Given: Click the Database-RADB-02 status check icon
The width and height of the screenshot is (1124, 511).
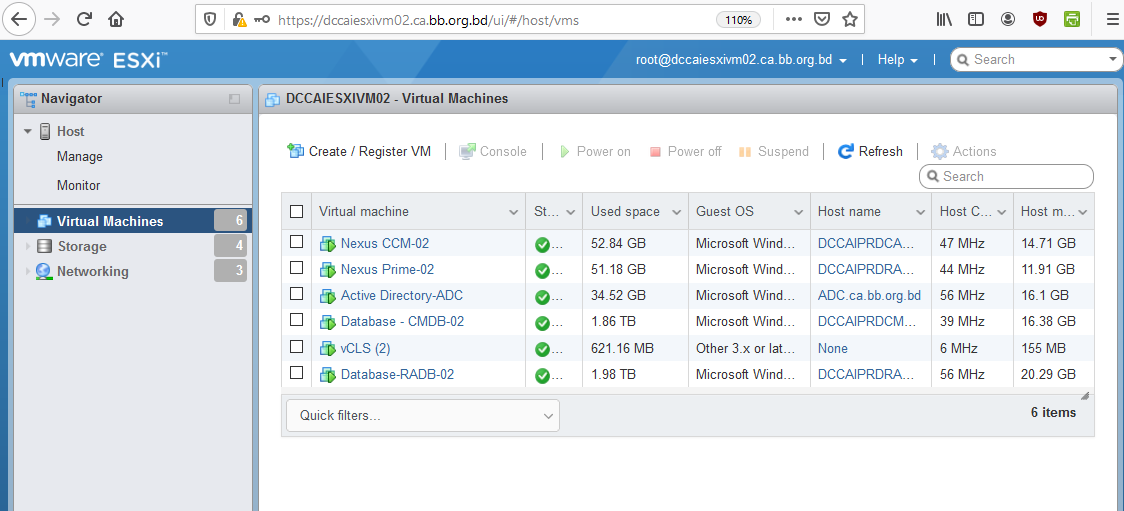Looking at the screenshot, I should click(543, 375).
